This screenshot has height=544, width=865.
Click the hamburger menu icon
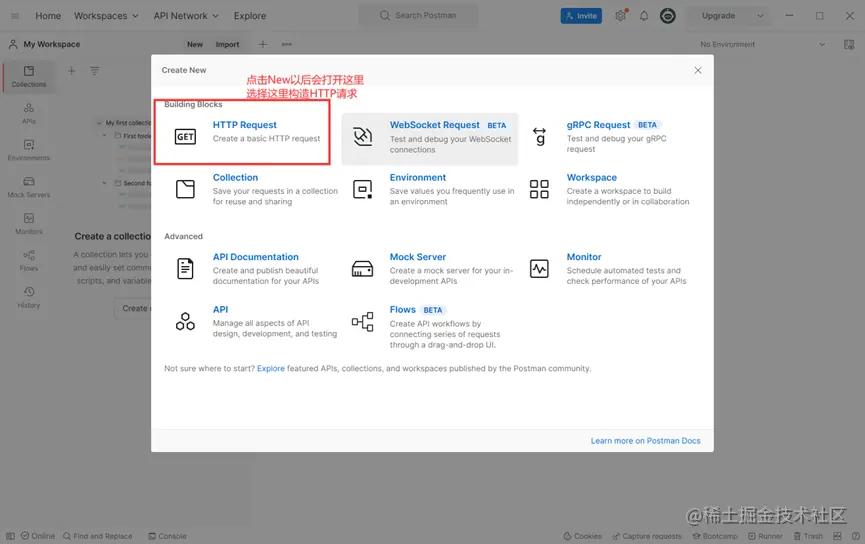pos(15,15)
